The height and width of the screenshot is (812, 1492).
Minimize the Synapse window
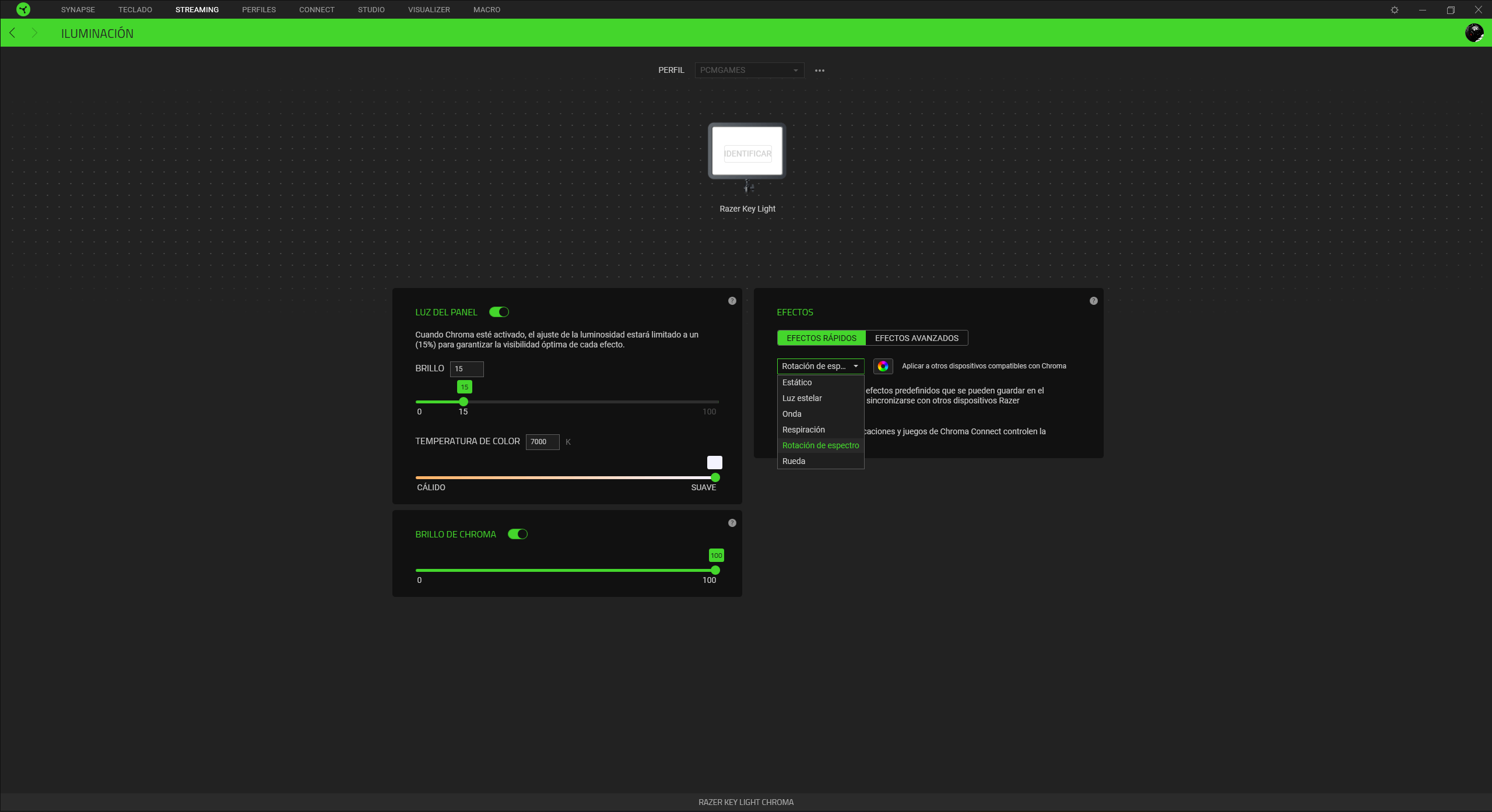[x=1423, y=10]
